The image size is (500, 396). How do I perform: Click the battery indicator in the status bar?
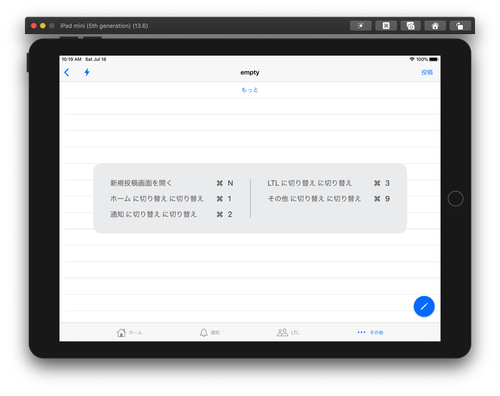coord(433,59)
